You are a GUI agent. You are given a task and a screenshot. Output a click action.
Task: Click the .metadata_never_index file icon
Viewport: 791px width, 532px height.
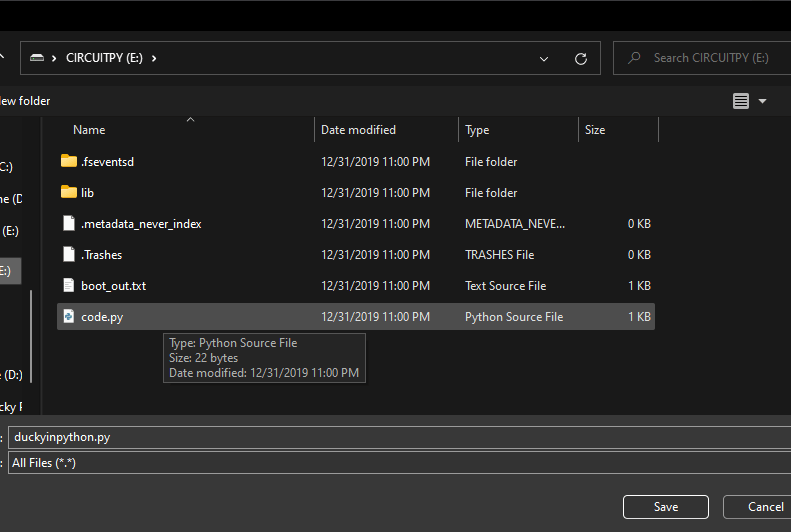68,223
